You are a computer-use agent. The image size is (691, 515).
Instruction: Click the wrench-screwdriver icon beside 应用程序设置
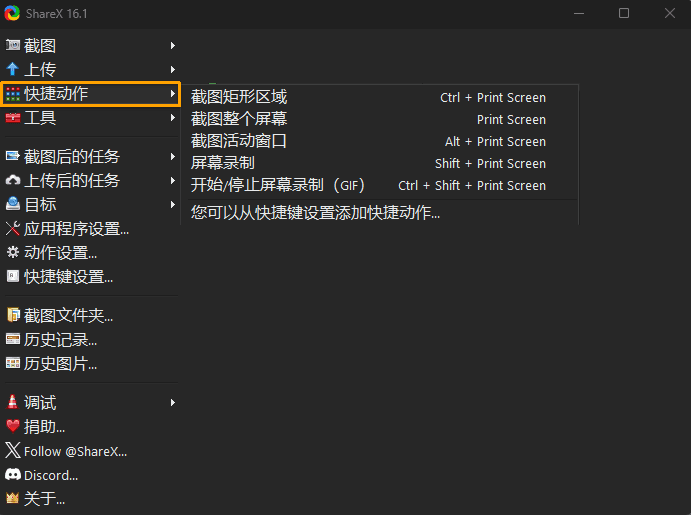[13, 228]
